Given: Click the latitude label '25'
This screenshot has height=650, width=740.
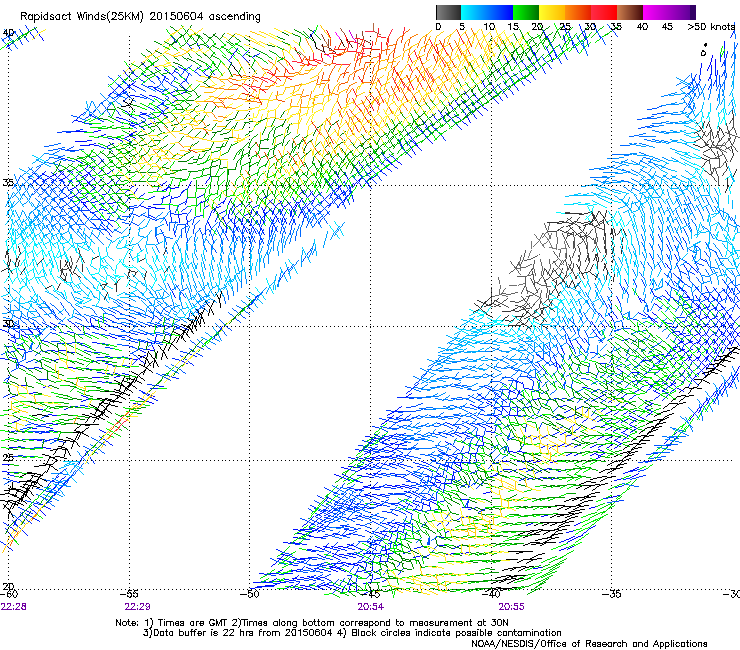Looking at the screenshot, I should click(x=8, y=457).
